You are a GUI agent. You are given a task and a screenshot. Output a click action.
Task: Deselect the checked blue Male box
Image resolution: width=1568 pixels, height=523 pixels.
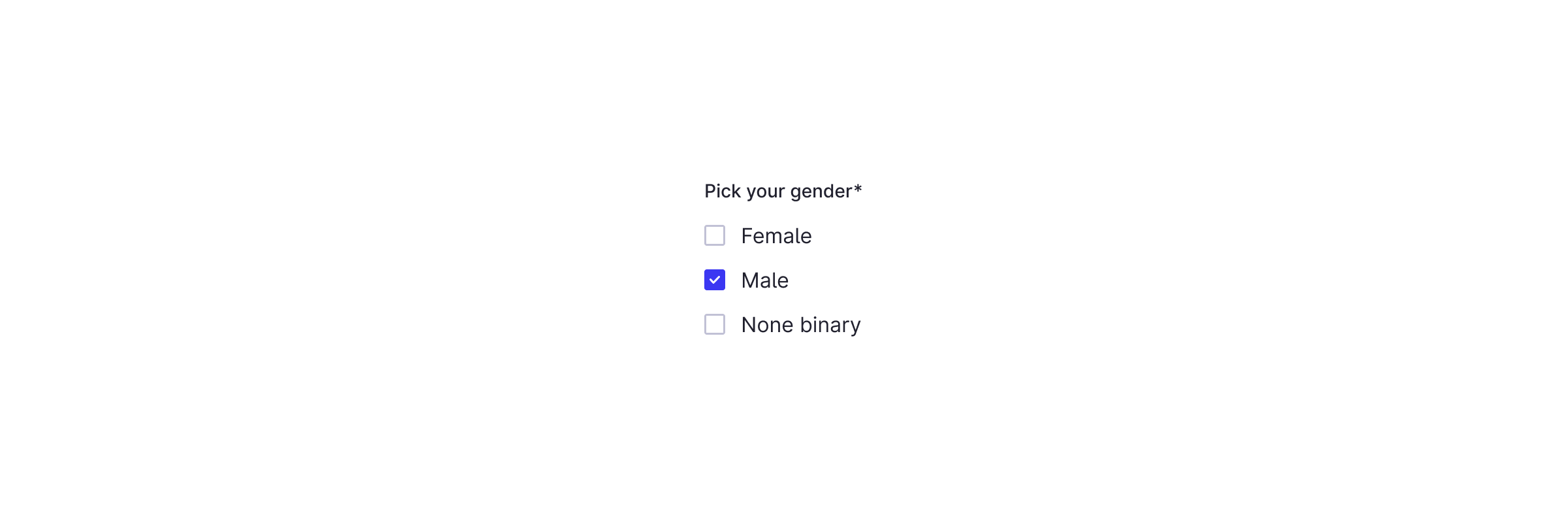[714, 280]
